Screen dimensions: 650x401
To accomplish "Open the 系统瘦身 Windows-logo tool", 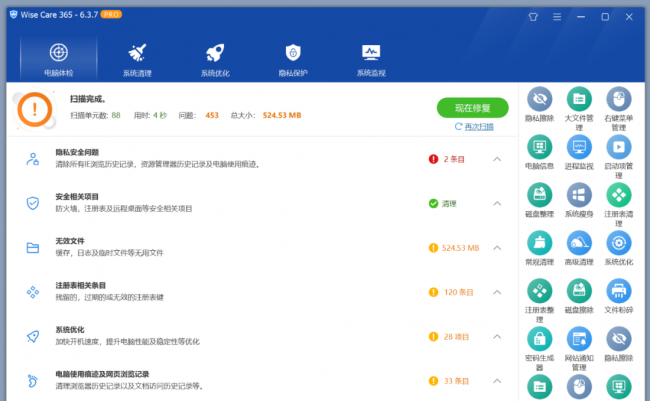I will coord(579,201).
